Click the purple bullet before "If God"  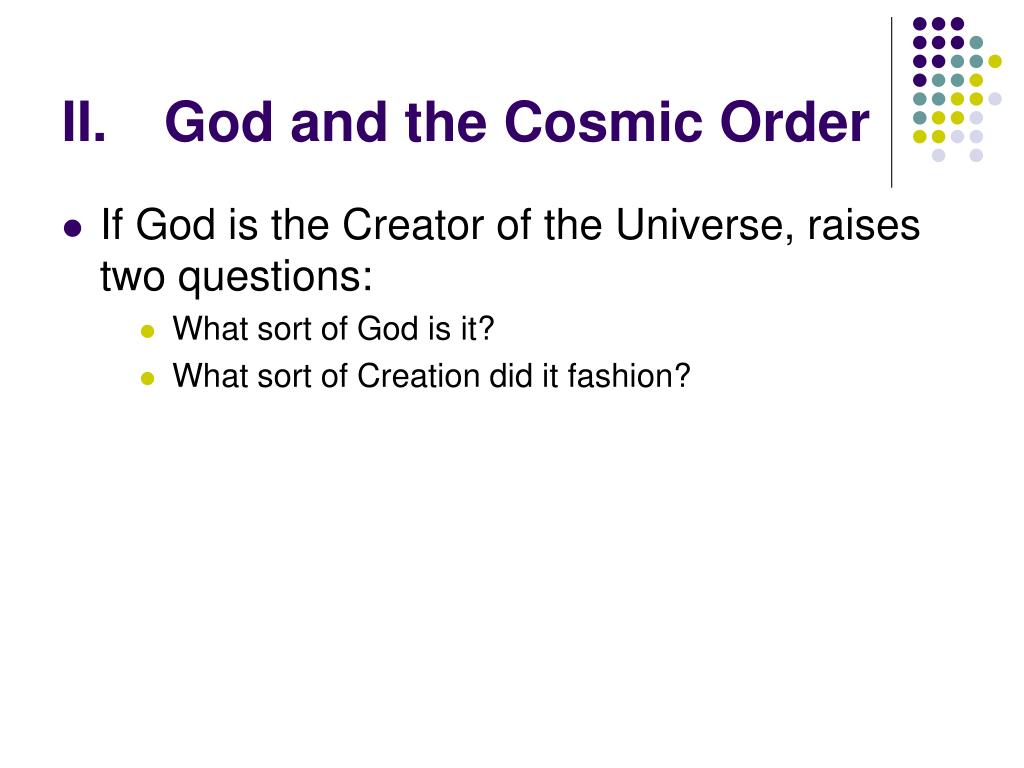73,229
